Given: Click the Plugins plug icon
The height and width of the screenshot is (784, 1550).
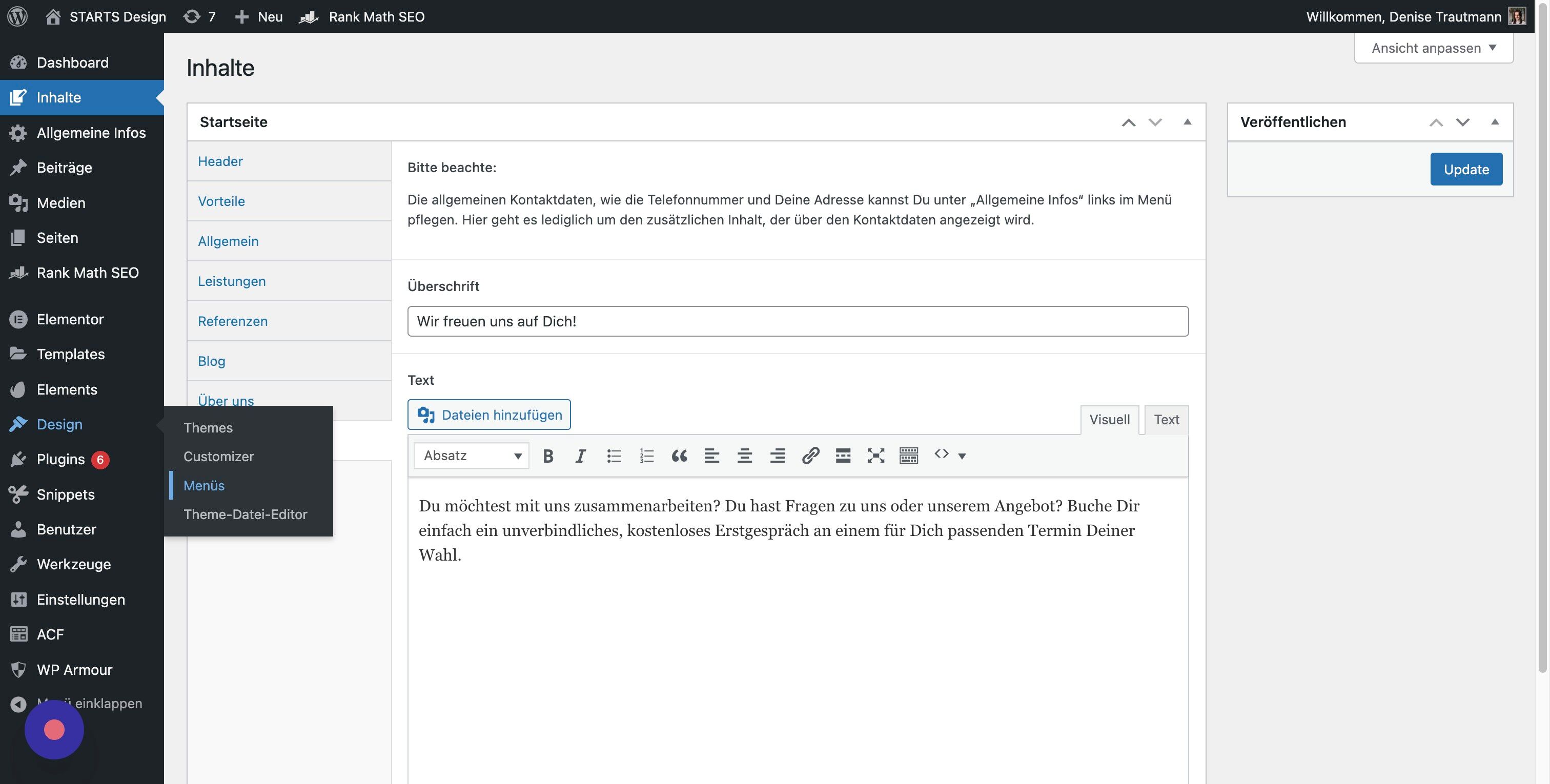Looking at the screenshot, I should [x=18, y=459].
